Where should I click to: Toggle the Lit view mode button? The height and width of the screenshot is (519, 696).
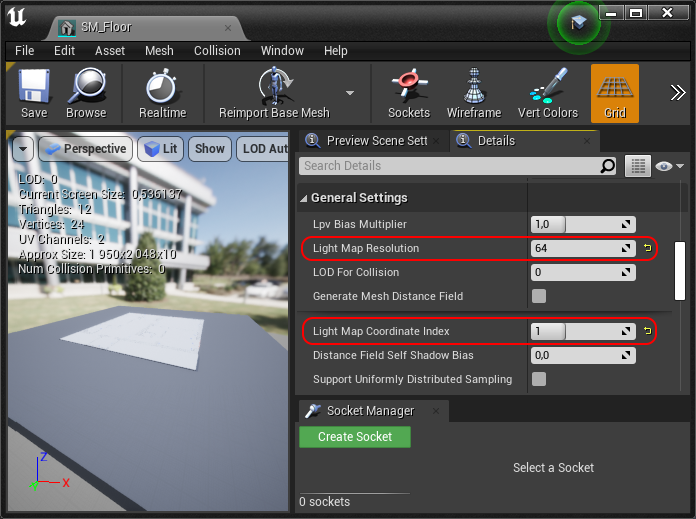coord(159,149)
